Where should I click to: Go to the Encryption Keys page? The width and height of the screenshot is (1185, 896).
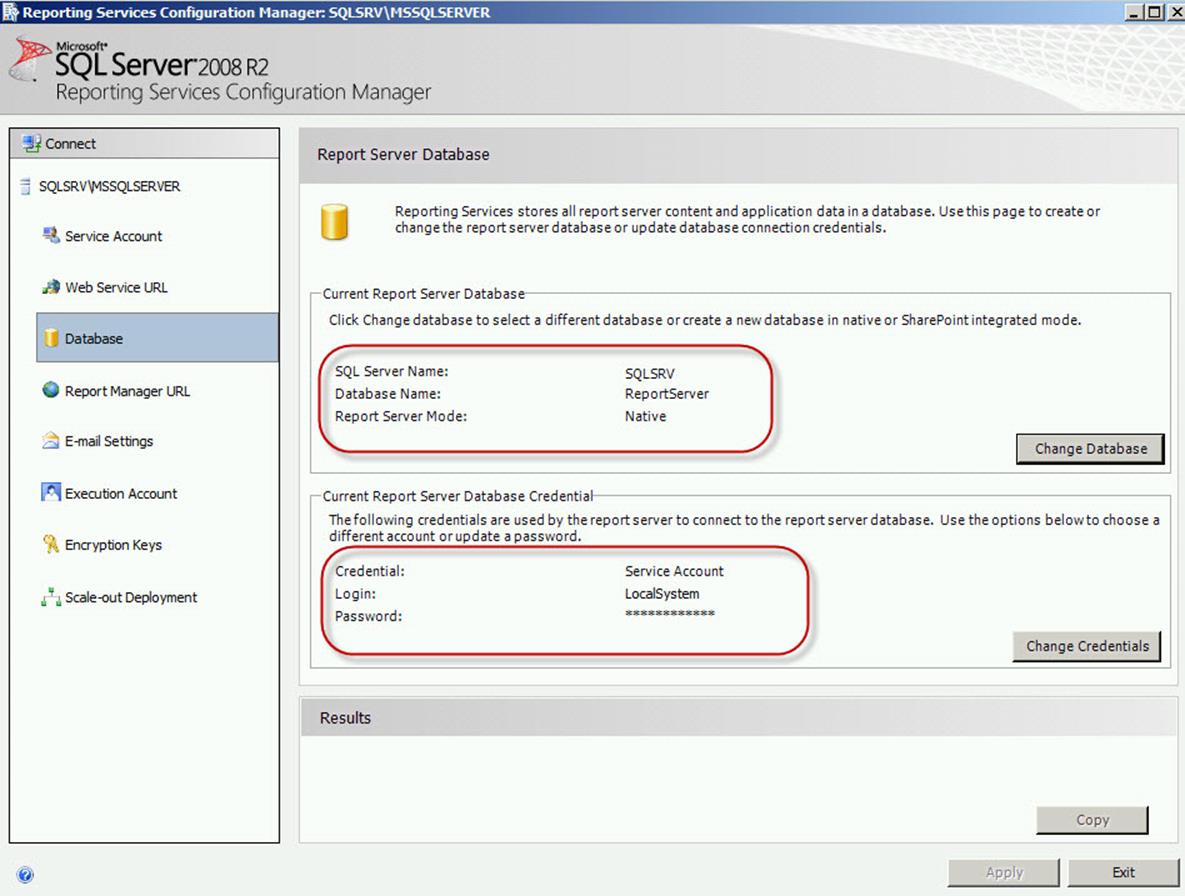[113, 545]
